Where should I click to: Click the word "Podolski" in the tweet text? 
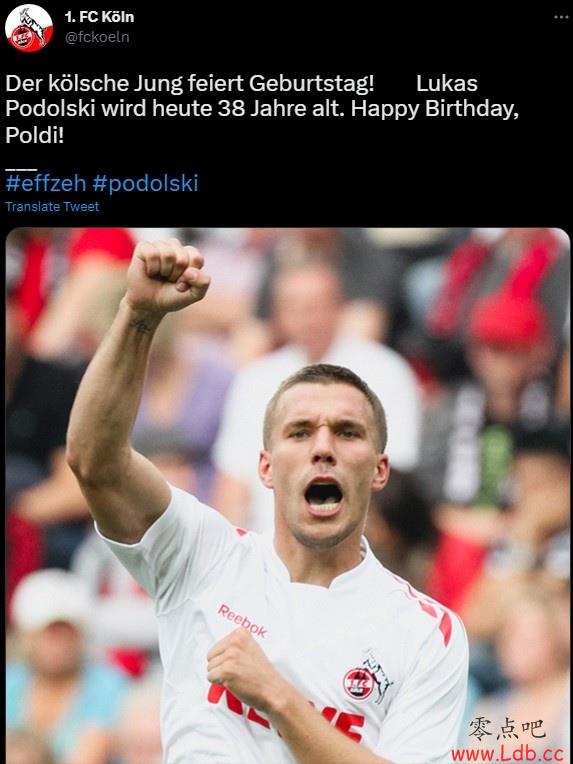tap(50, 109)
